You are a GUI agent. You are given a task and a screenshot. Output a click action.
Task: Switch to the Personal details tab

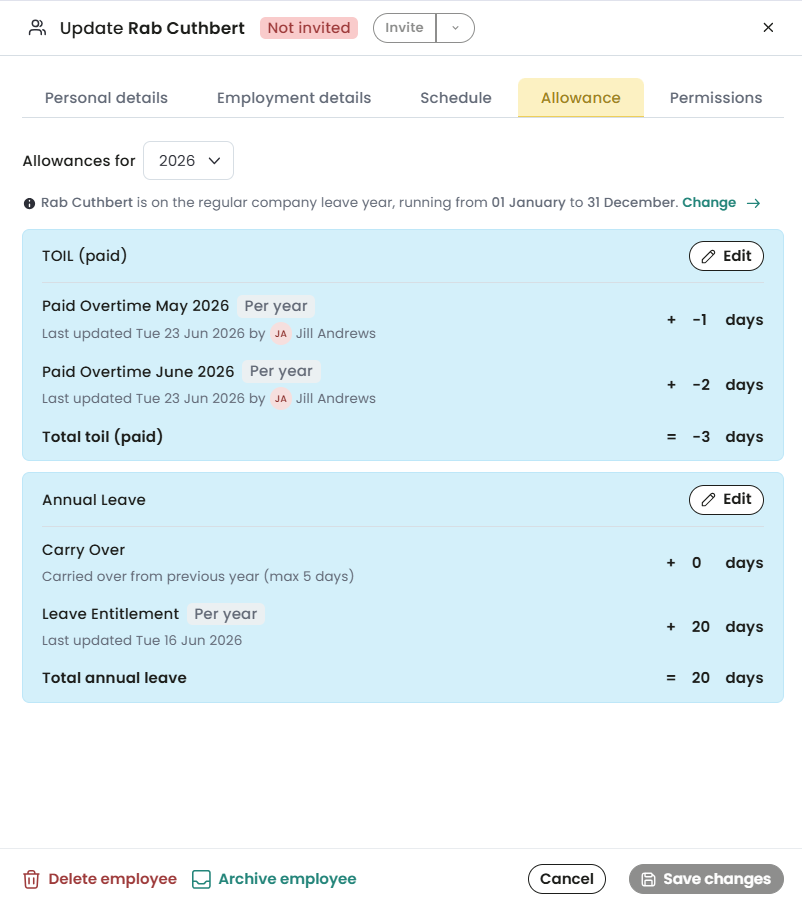coord(106,98)
